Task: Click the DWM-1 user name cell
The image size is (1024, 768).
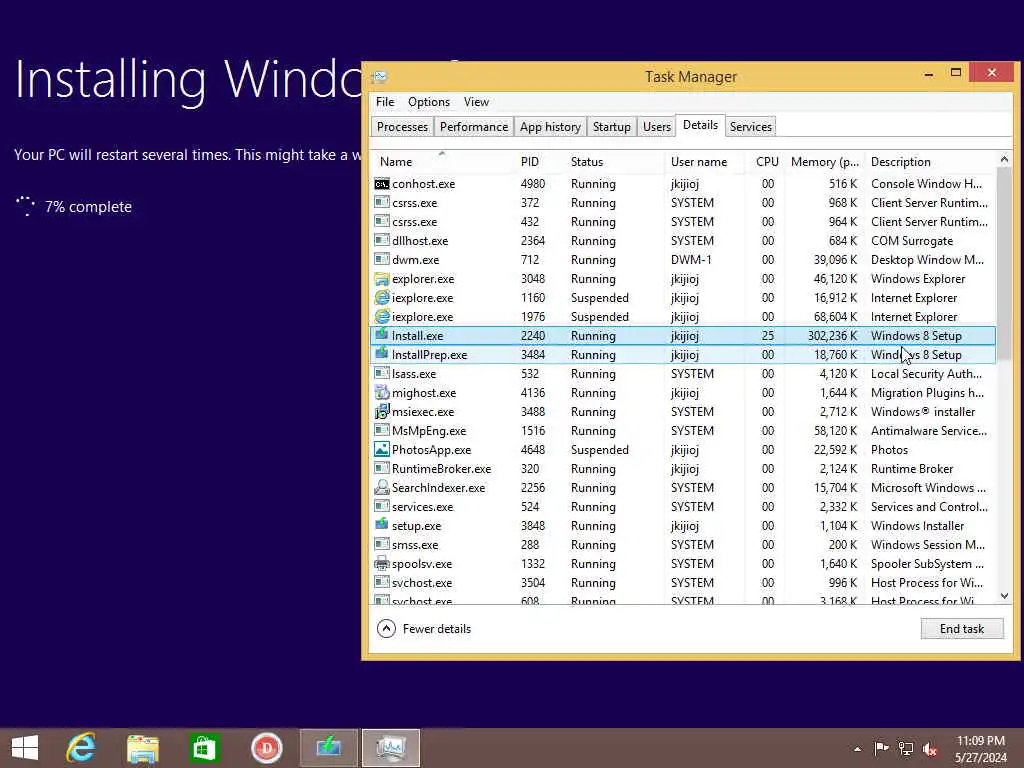Action: (x=691, y=260)
